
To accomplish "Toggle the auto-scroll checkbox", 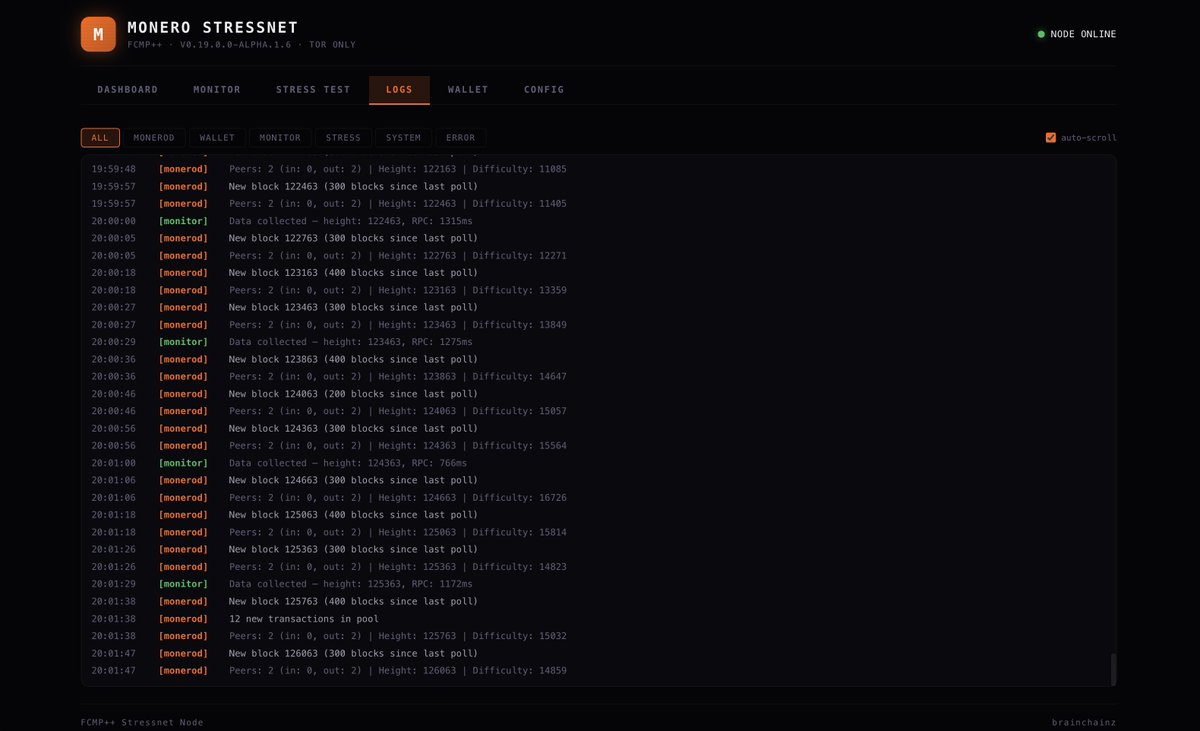I will pos(1051,138).
